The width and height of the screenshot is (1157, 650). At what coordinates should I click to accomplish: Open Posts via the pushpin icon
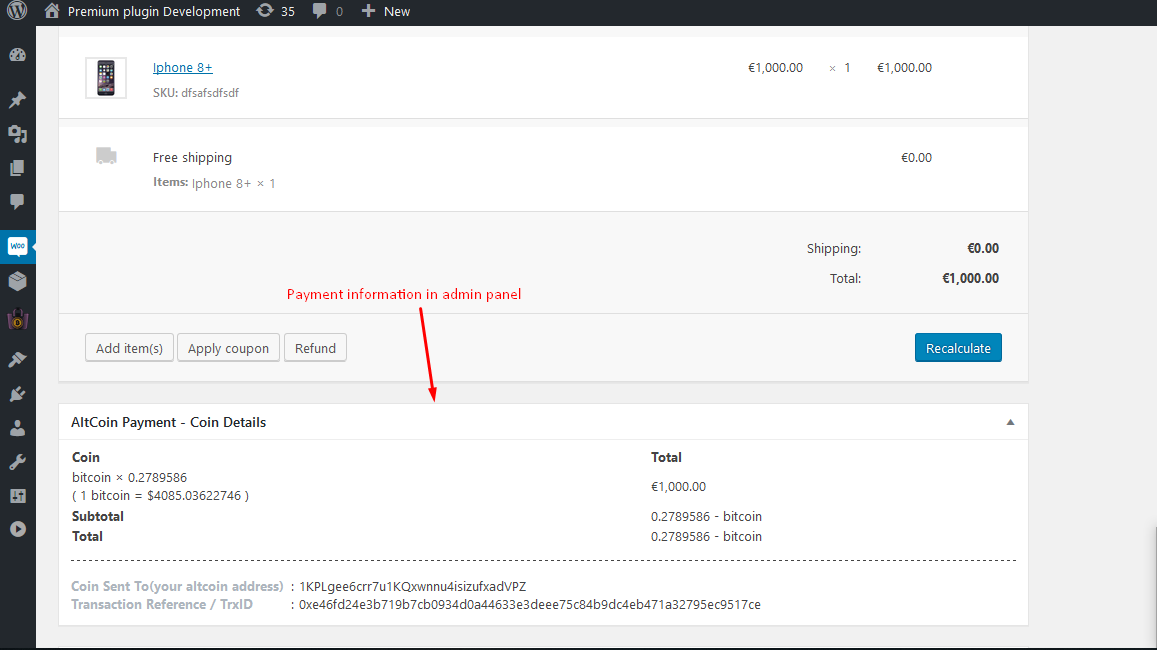17,100
